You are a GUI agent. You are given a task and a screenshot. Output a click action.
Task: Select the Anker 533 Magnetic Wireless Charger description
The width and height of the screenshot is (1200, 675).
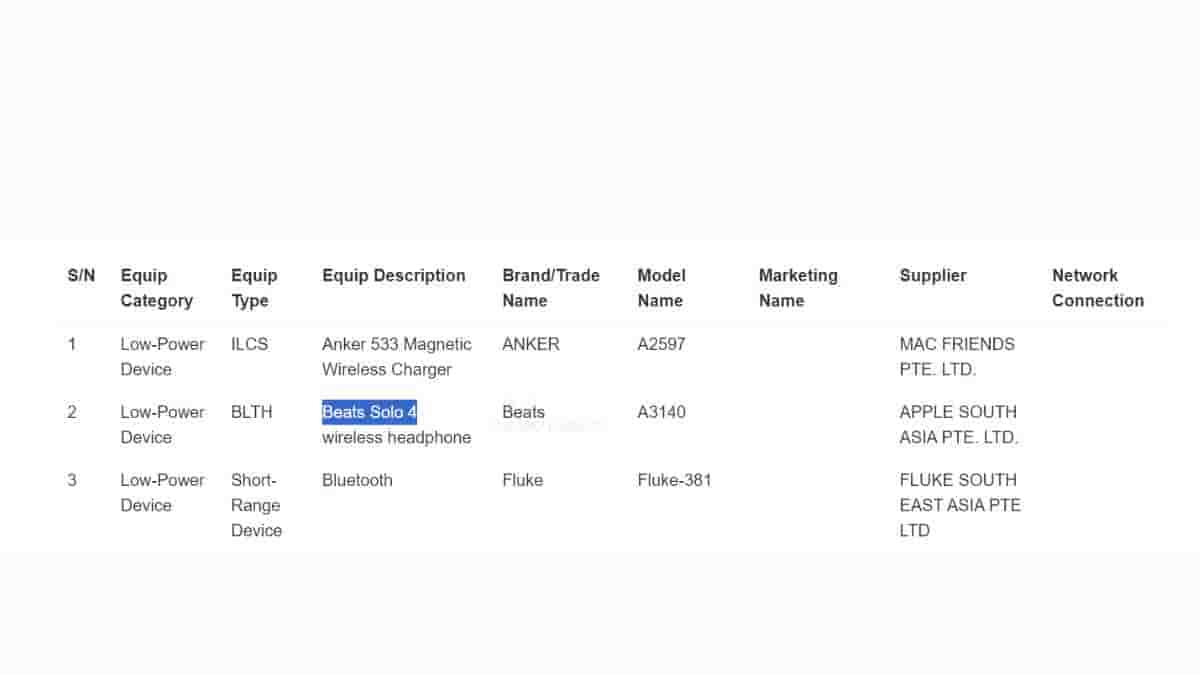click(396, 357)
